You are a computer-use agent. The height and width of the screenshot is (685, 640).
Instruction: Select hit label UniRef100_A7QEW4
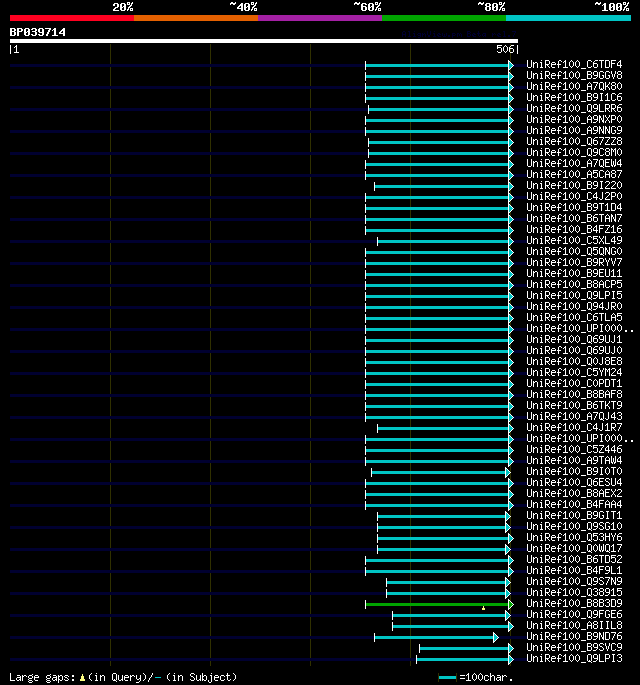click(574, 163)
